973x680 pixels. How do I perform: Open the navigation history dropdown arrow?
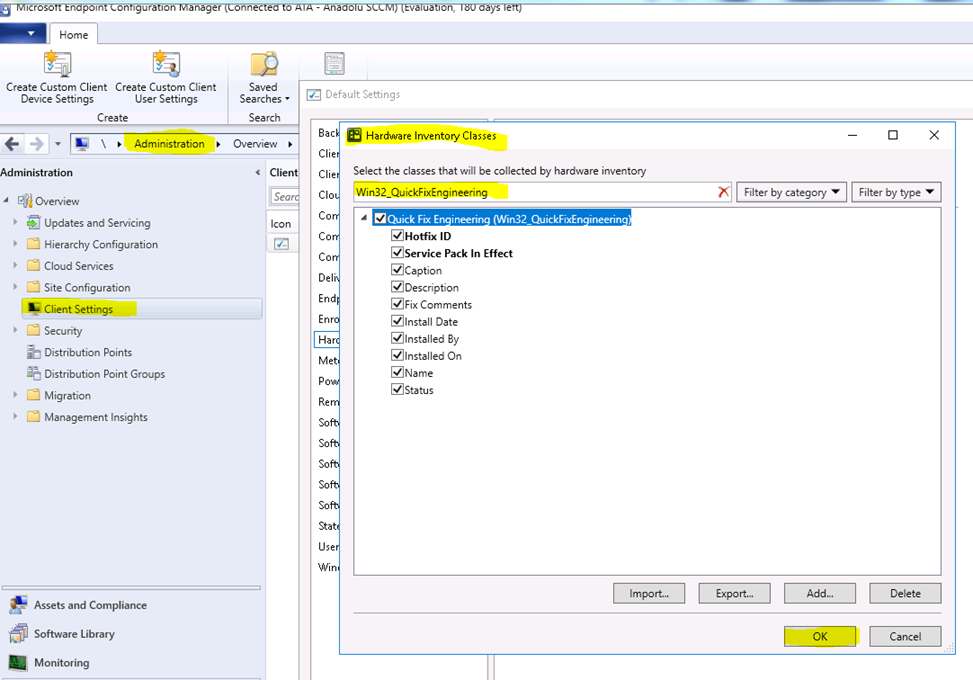click(x=58, y=144)
